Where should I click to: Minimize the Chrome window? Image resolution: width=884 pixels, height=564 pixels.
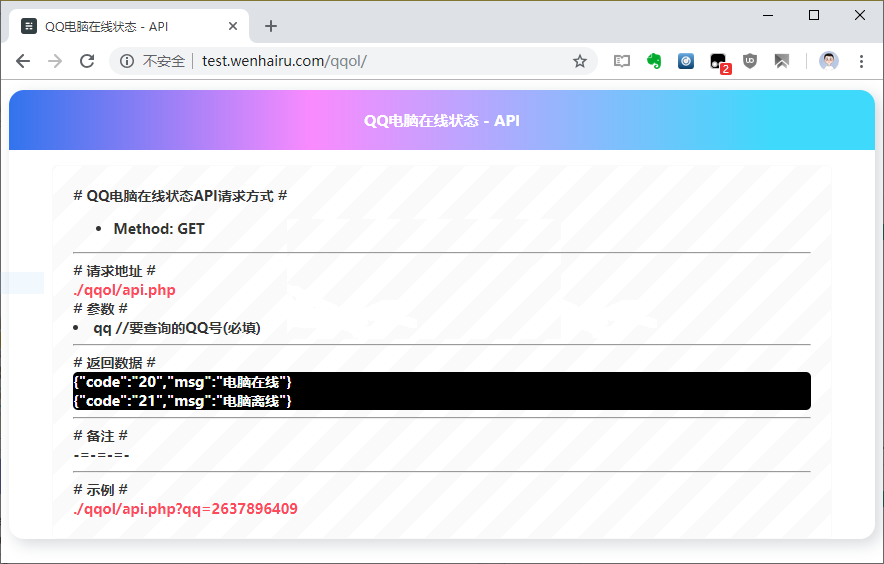[768, 15]
